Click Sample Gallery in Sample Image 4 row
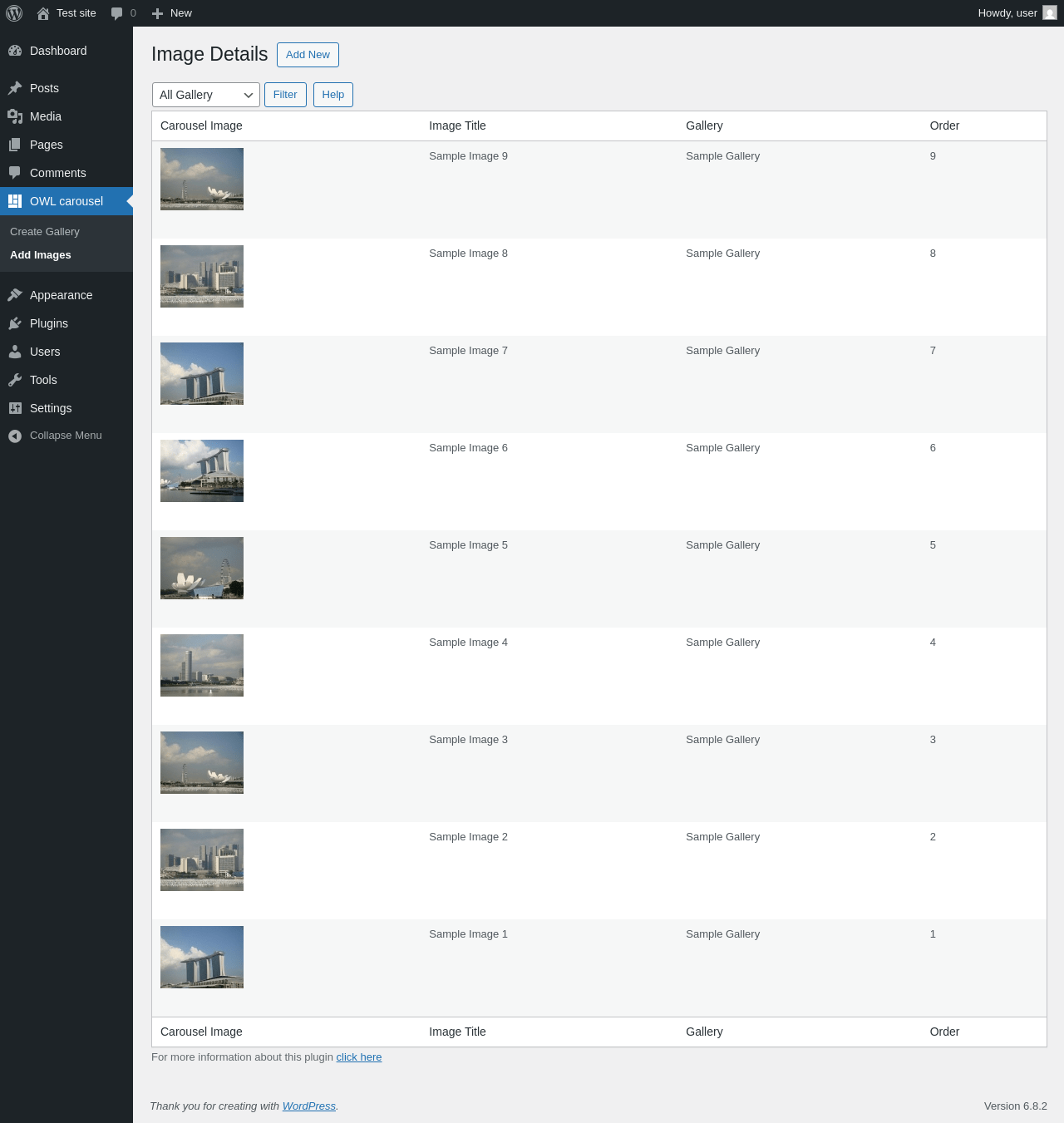This screenshot has height=1123, width=1064. pyautogui.click(x=722, y=643)
